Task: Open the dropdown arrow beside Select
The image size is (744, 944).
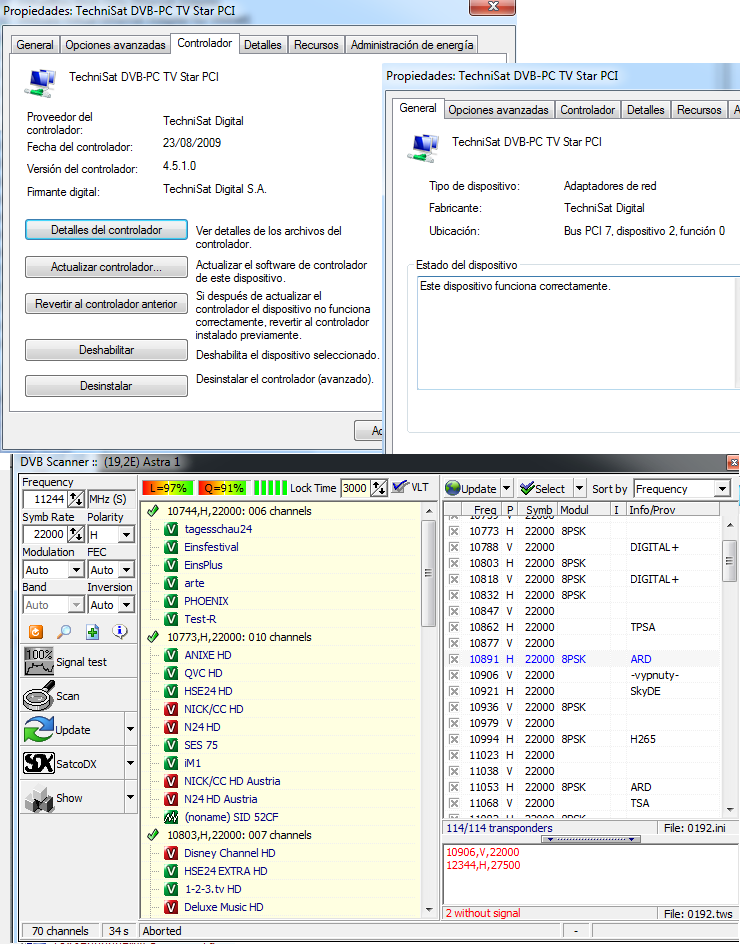Action: point(579,488)
